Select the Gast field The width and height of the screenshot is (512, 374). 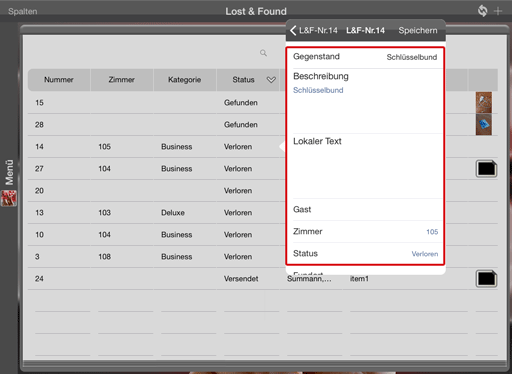click(x=365, y=209)
